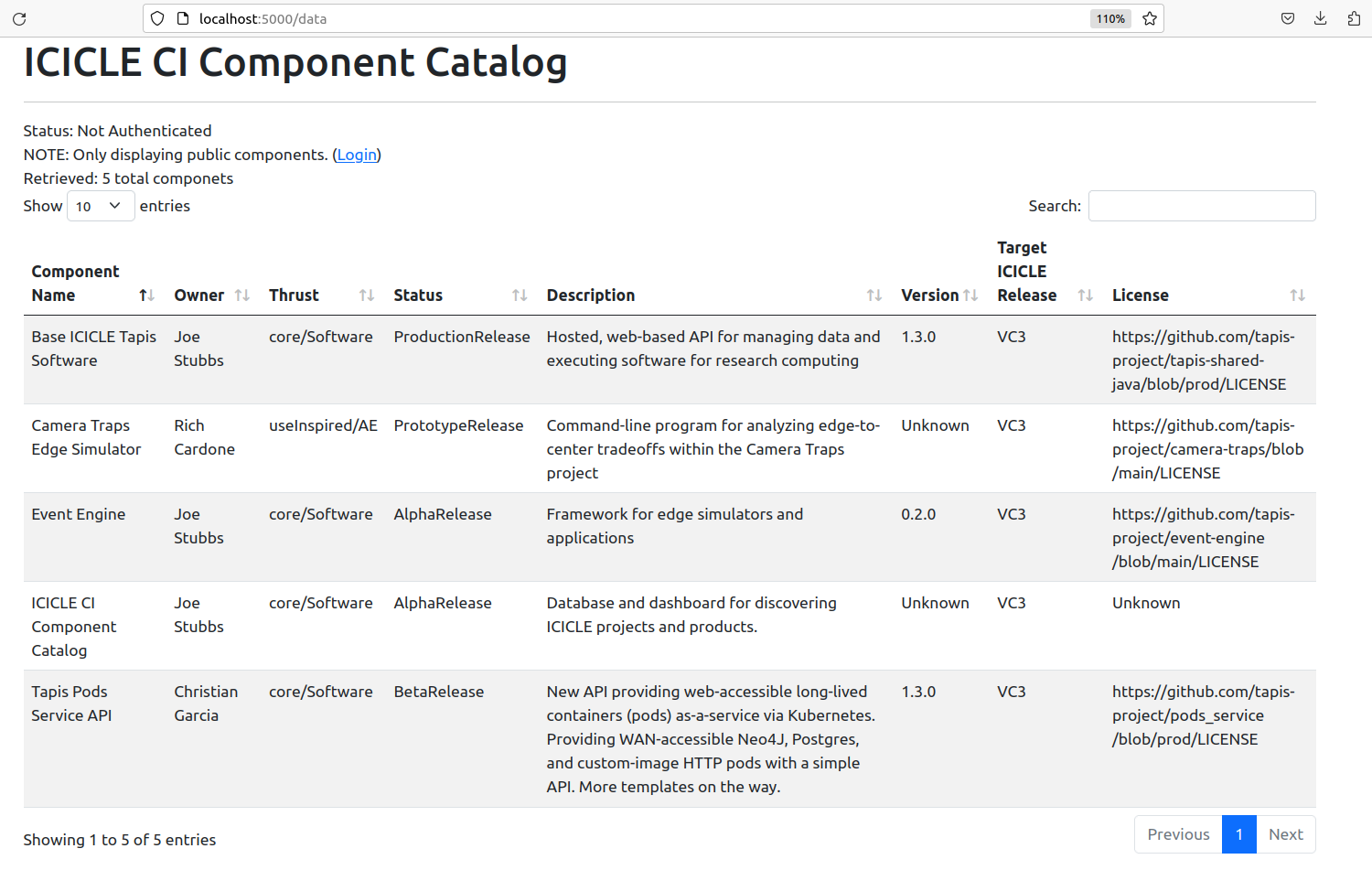Sort table by Status column arrows

pyautogui.click(x=520, y=295)
